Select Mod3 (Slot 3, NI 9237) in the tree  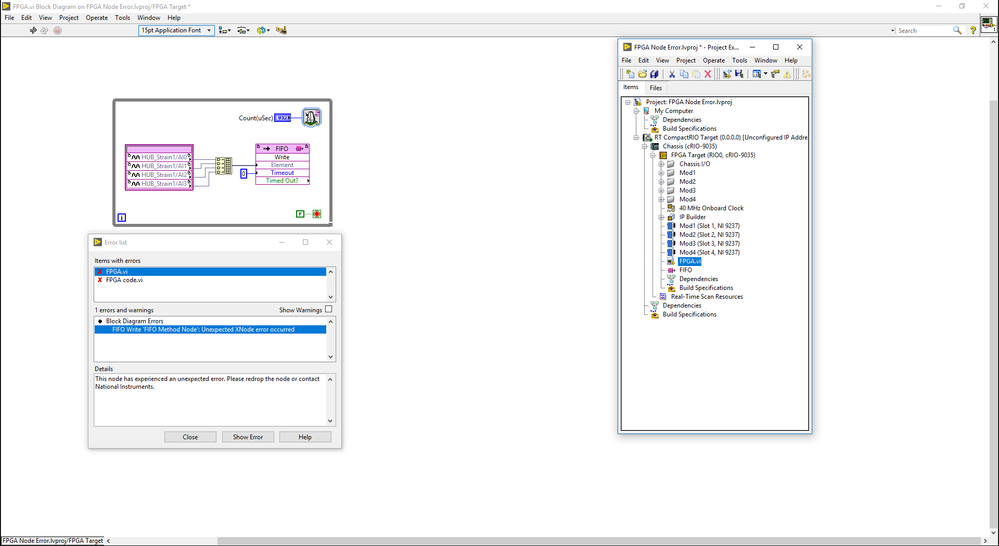click(709, 243)
